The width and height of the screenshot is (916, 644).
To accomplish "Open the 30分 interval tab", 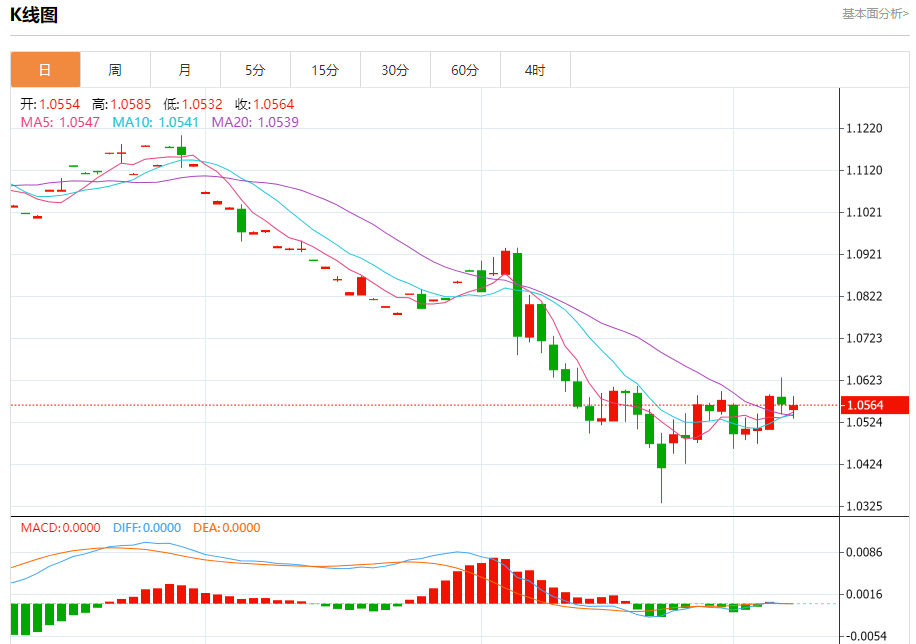I will pyautogui.click(x=395, y=70).
